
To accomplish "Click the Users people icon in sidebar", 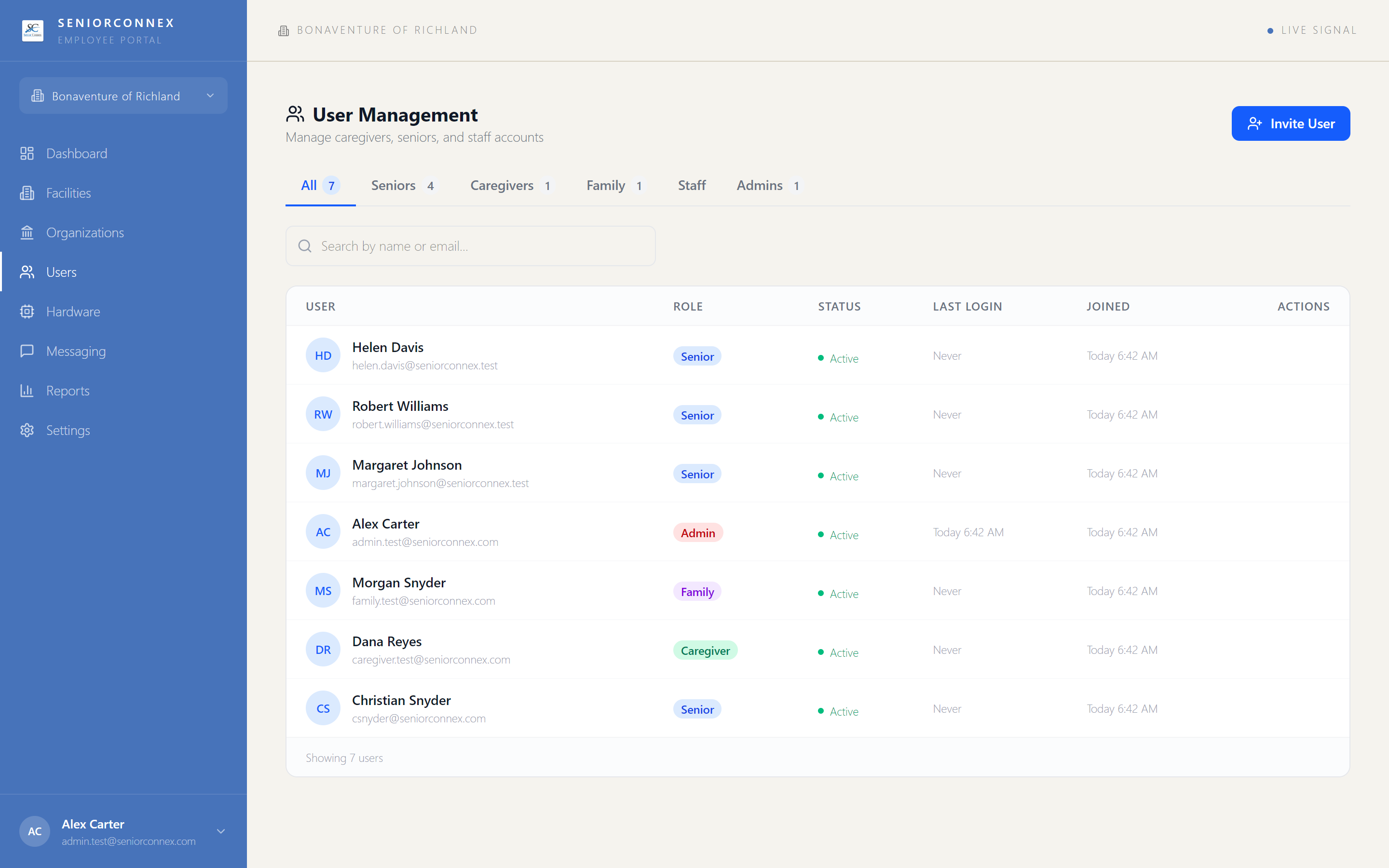I will tap(27, 272).
